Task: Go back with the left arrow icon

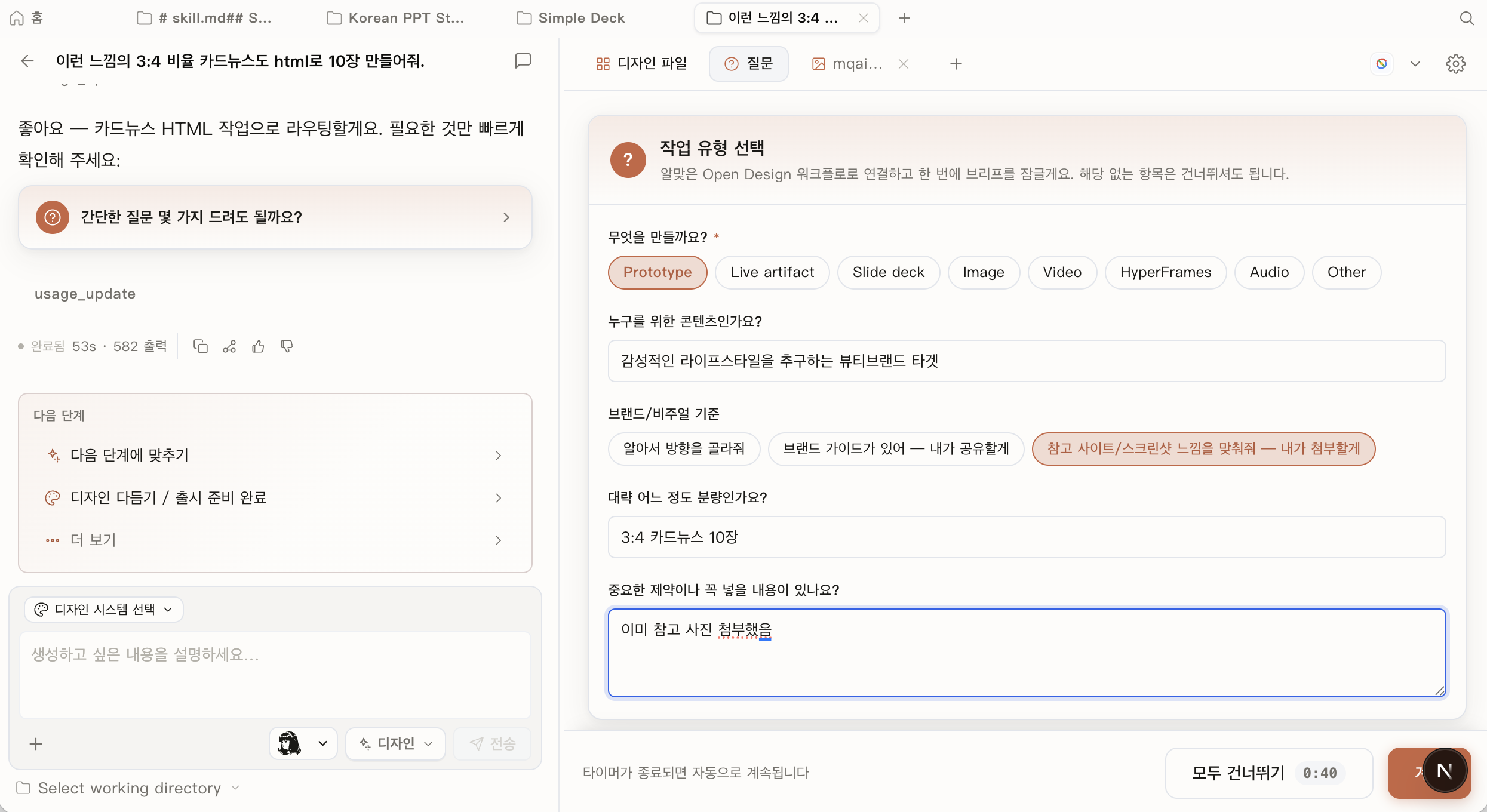Action: pyautogui.click(x=27, y=61)
